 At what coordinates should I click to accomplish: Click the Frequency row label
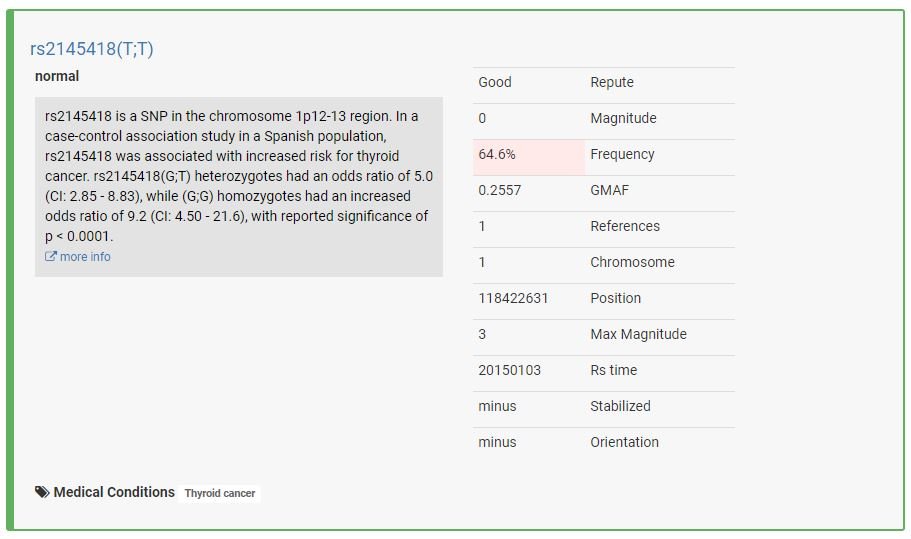tap(622, 154)
